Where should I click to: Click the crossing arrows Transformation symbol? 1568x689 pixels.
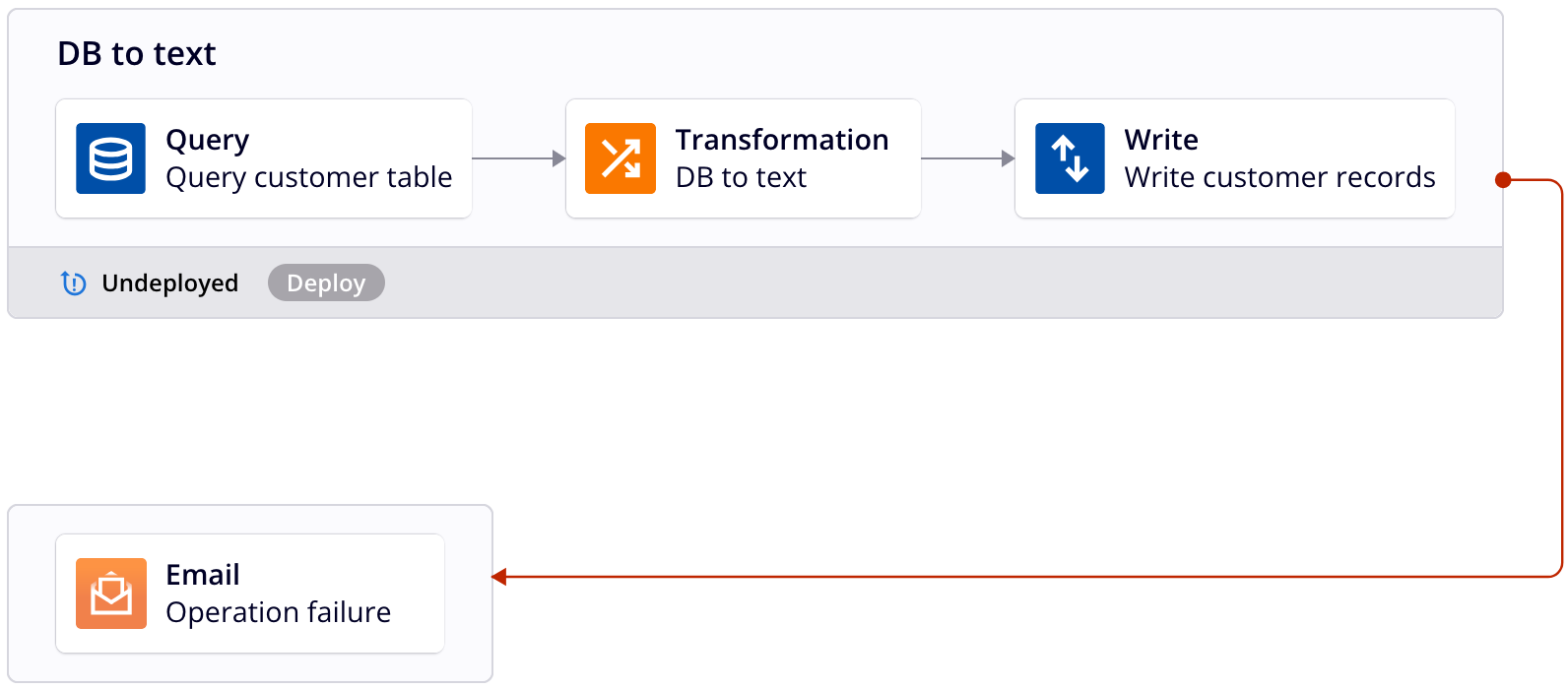point(621,158)
